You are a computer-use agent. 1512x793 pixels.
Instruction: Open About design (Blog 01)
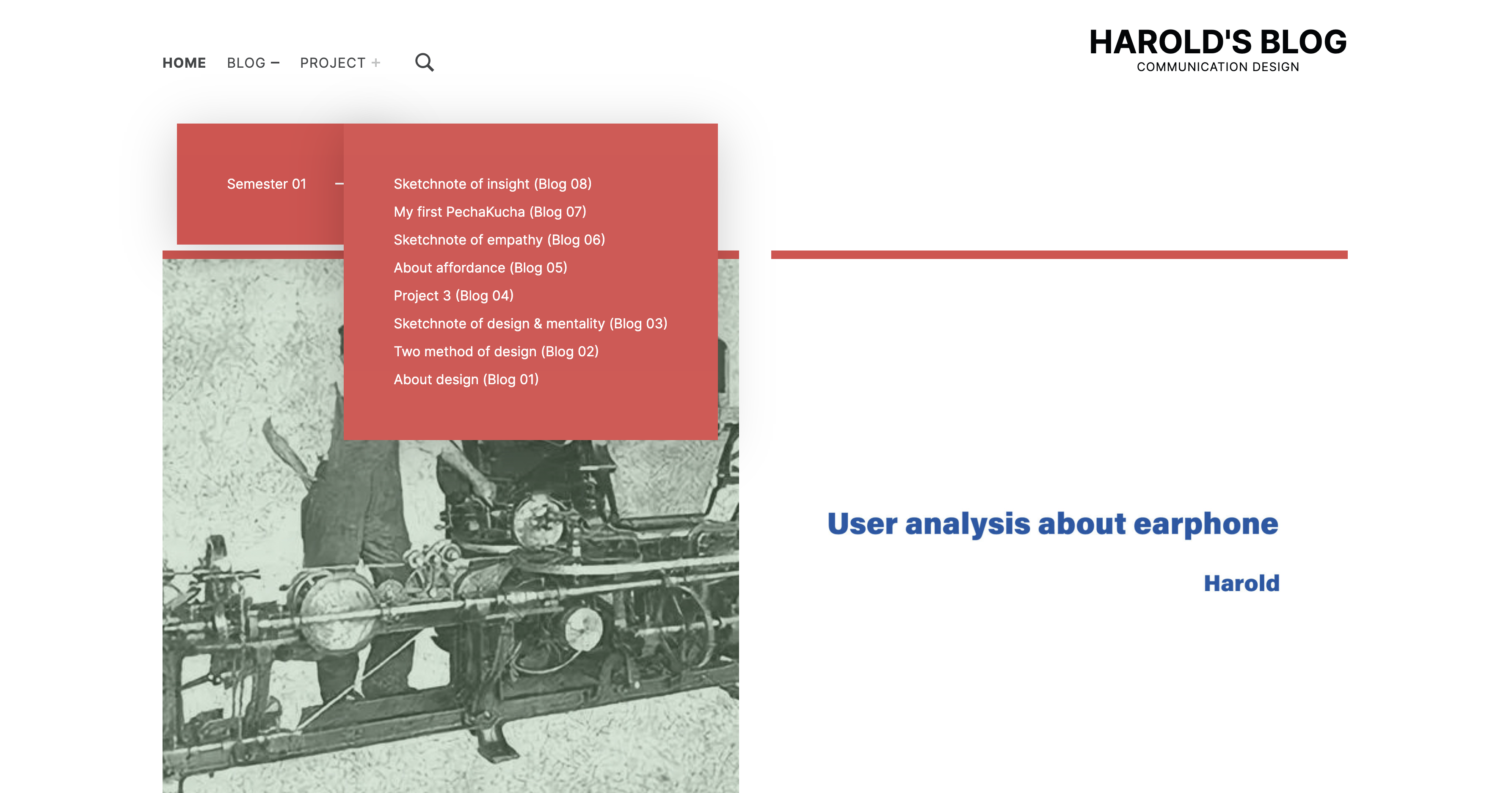466,379
